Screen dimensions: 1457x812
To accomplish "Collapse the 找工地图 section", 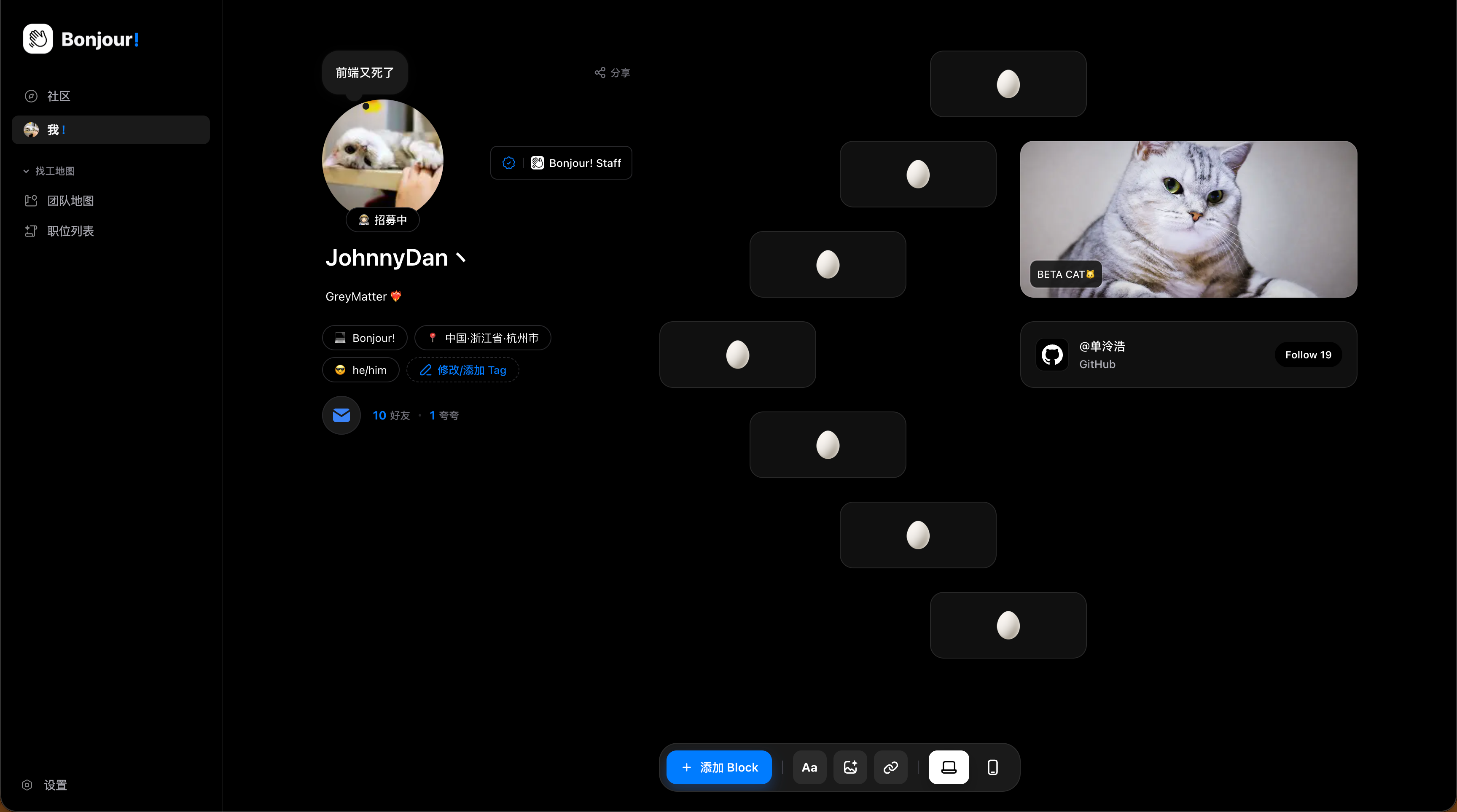I will (48, 171).
